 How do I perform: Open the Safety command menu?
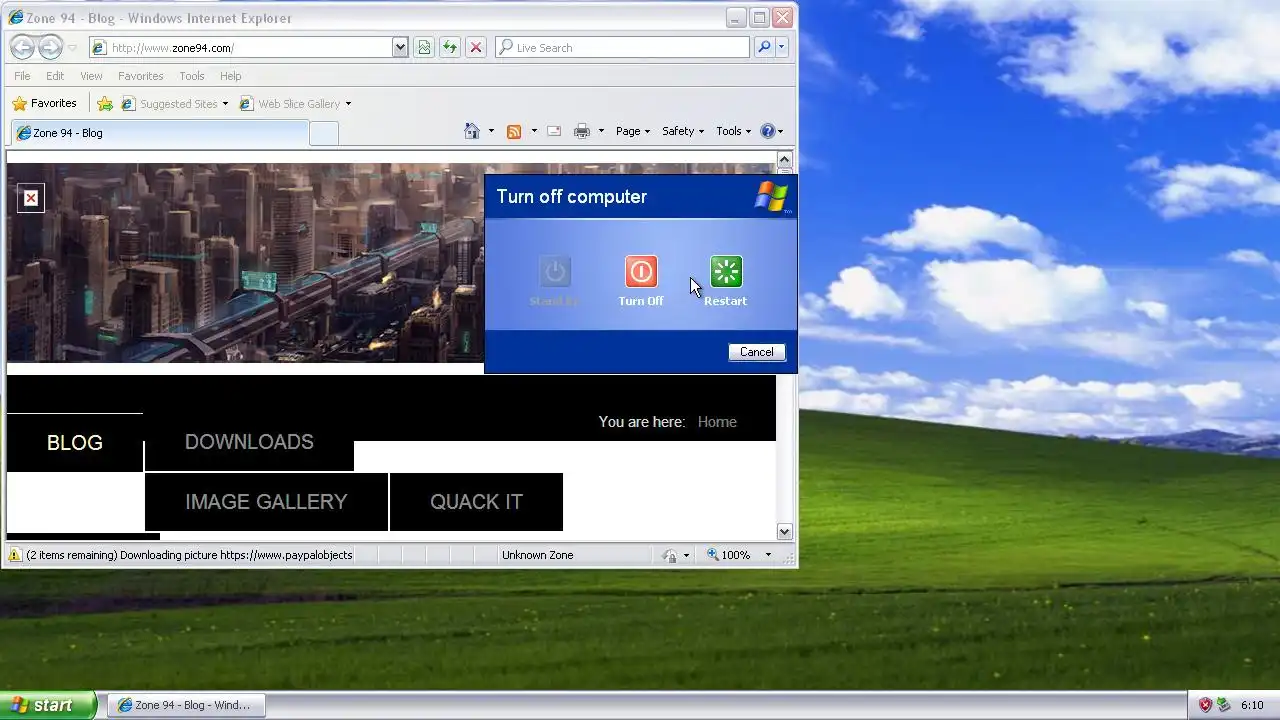pyautogui.click(x=683, y=131)
